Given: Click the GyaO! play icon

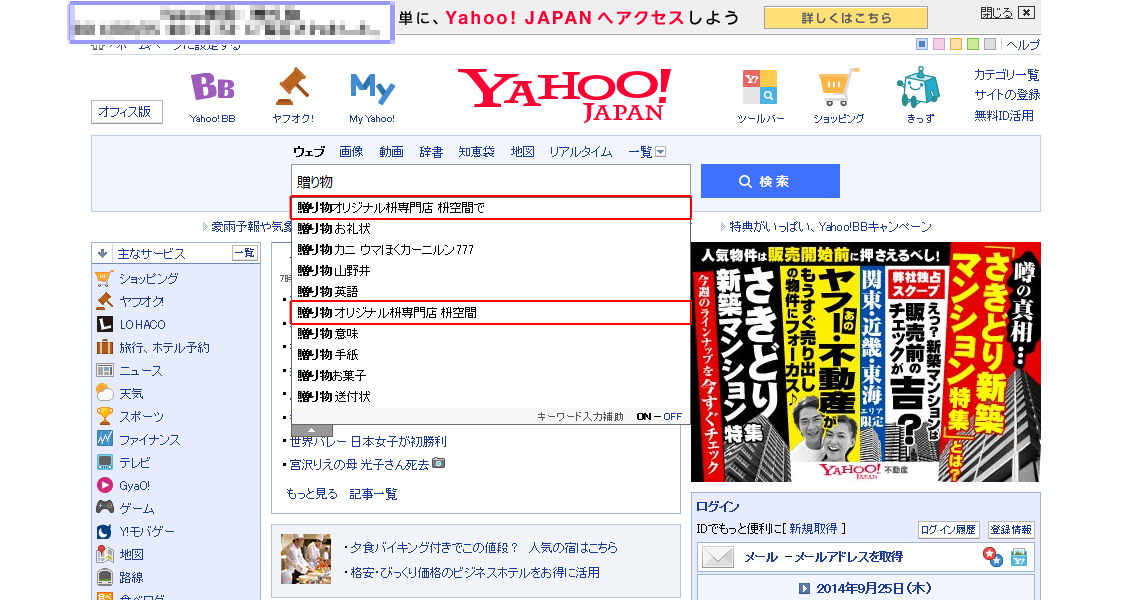Looking at the screenshot, I should (104, 485).
